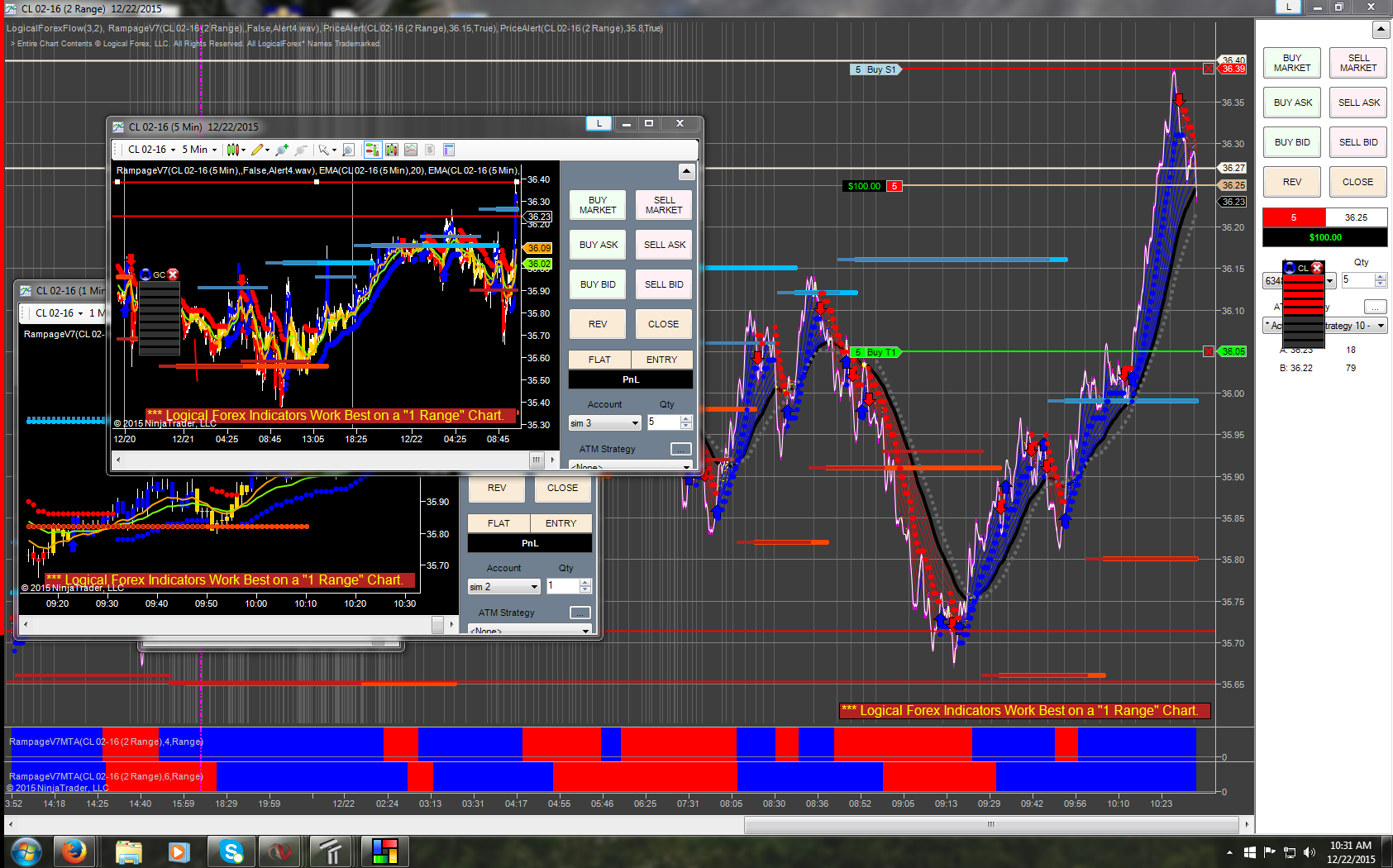1393x868 pixels.
Task: Click the ellipsis button in main Chart Trader
Action: coord(1375,306)
